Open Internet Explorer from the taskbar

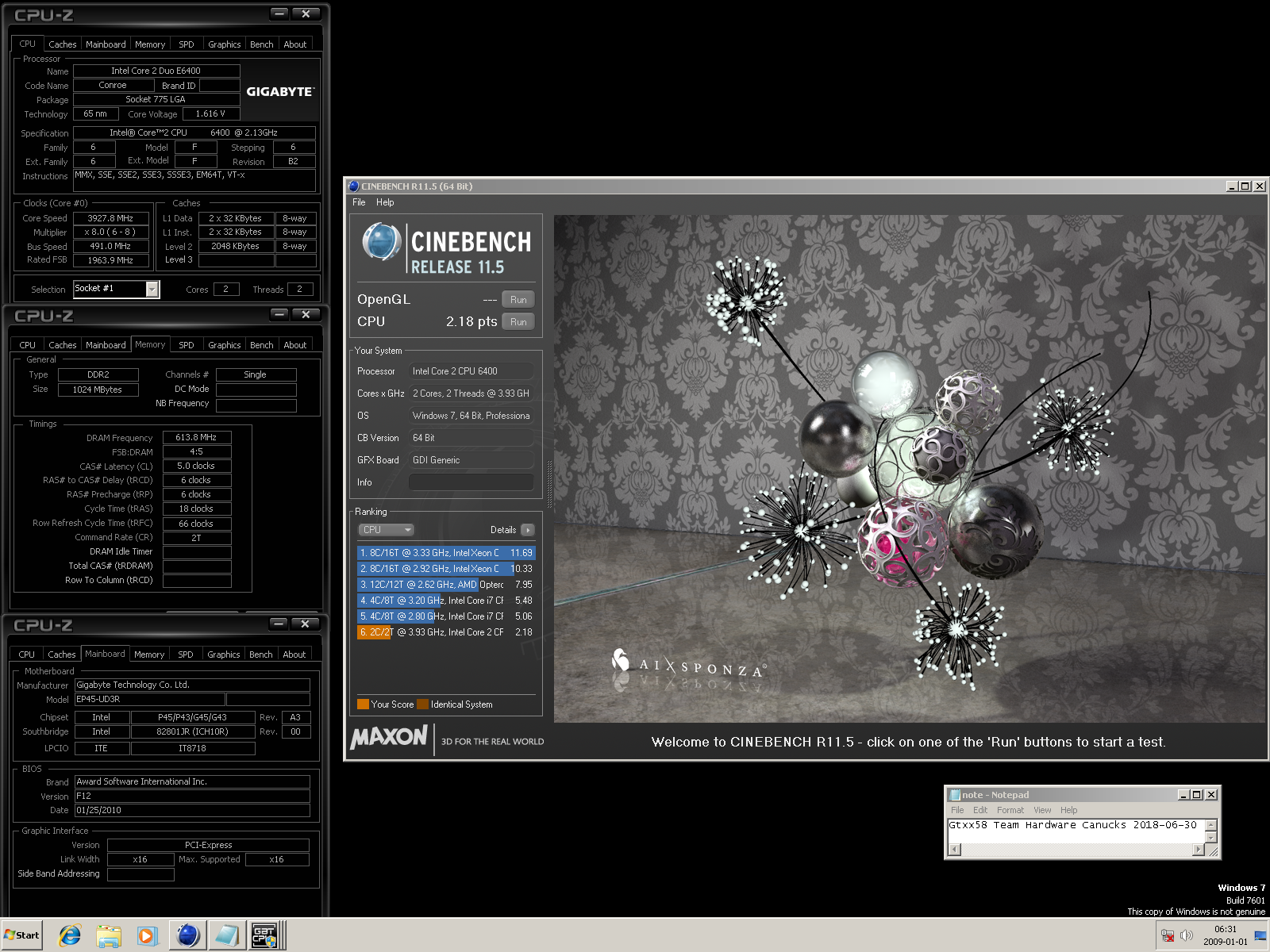[70, 936]
